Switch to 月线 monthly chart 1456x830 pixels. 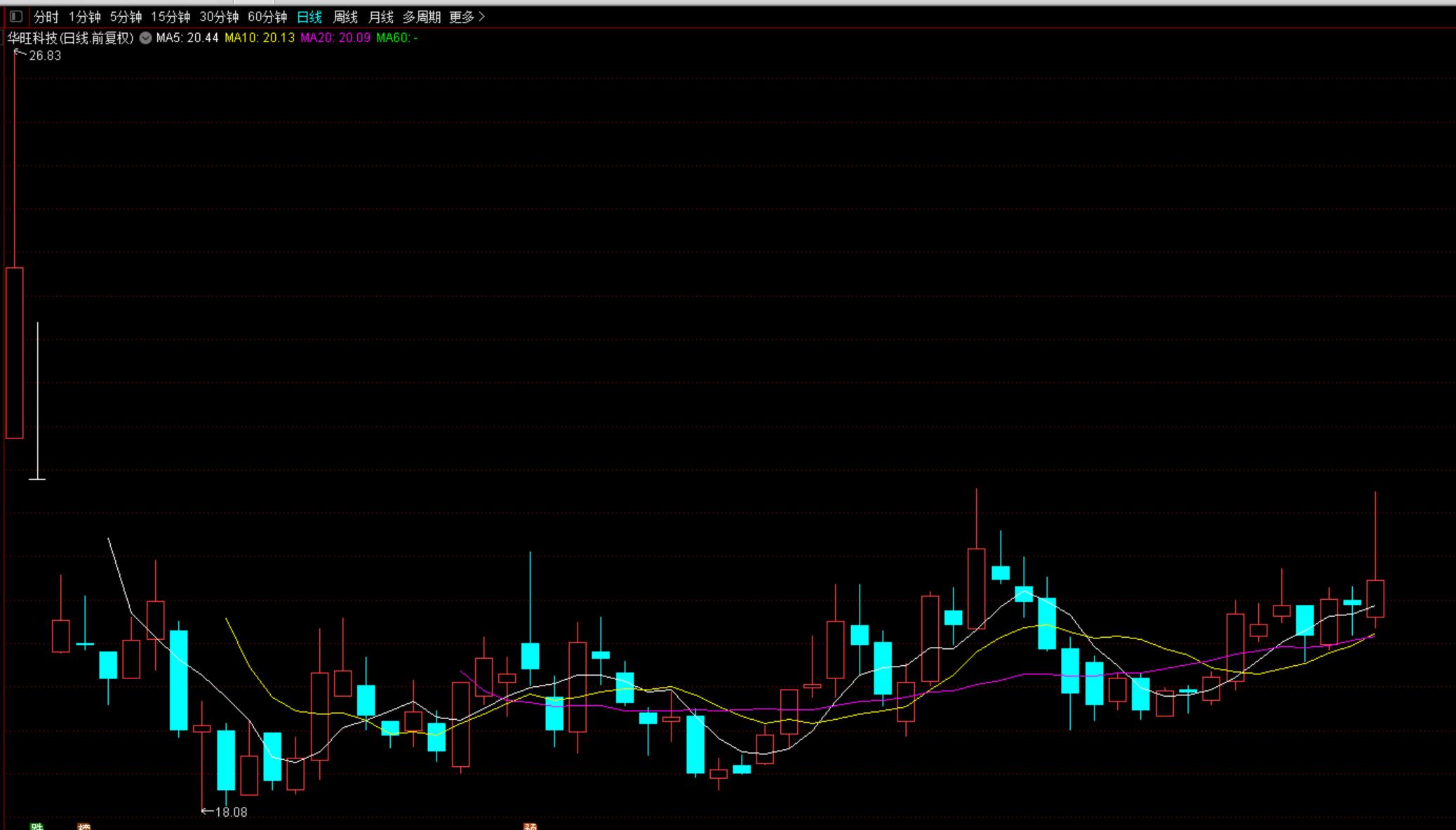click(381, 17)
